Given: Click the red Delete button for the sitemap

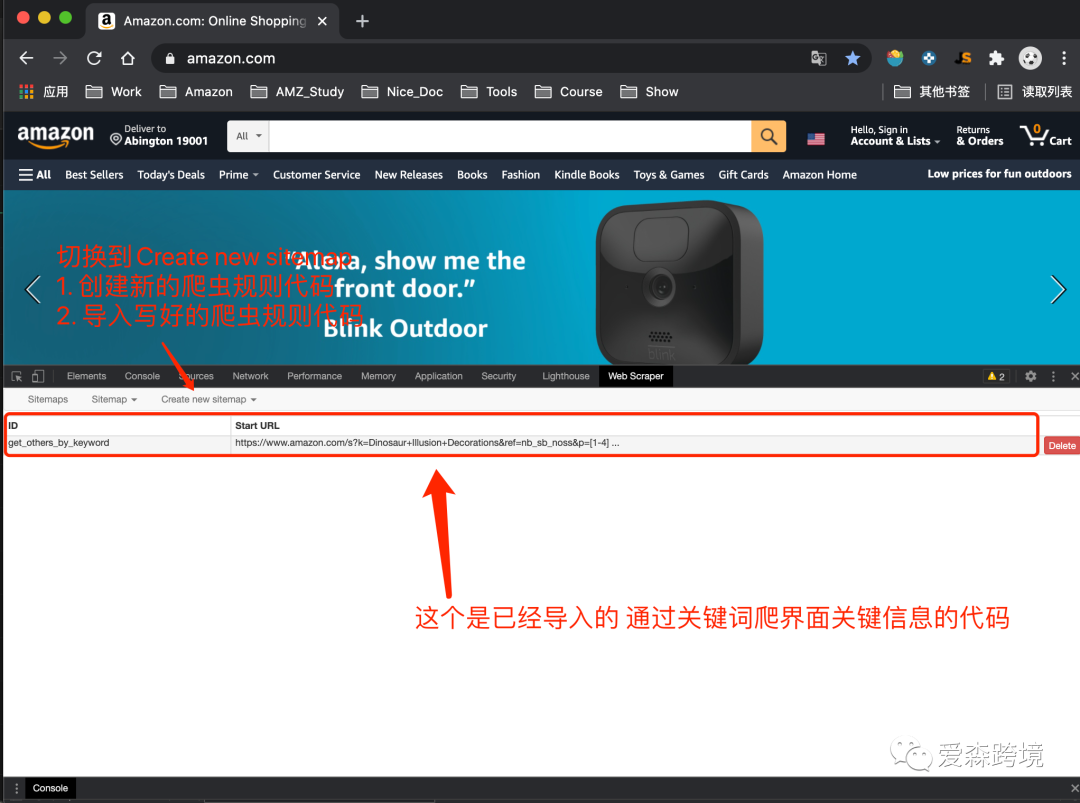Looking at the screenshot, I should [x=1061, y=445].
